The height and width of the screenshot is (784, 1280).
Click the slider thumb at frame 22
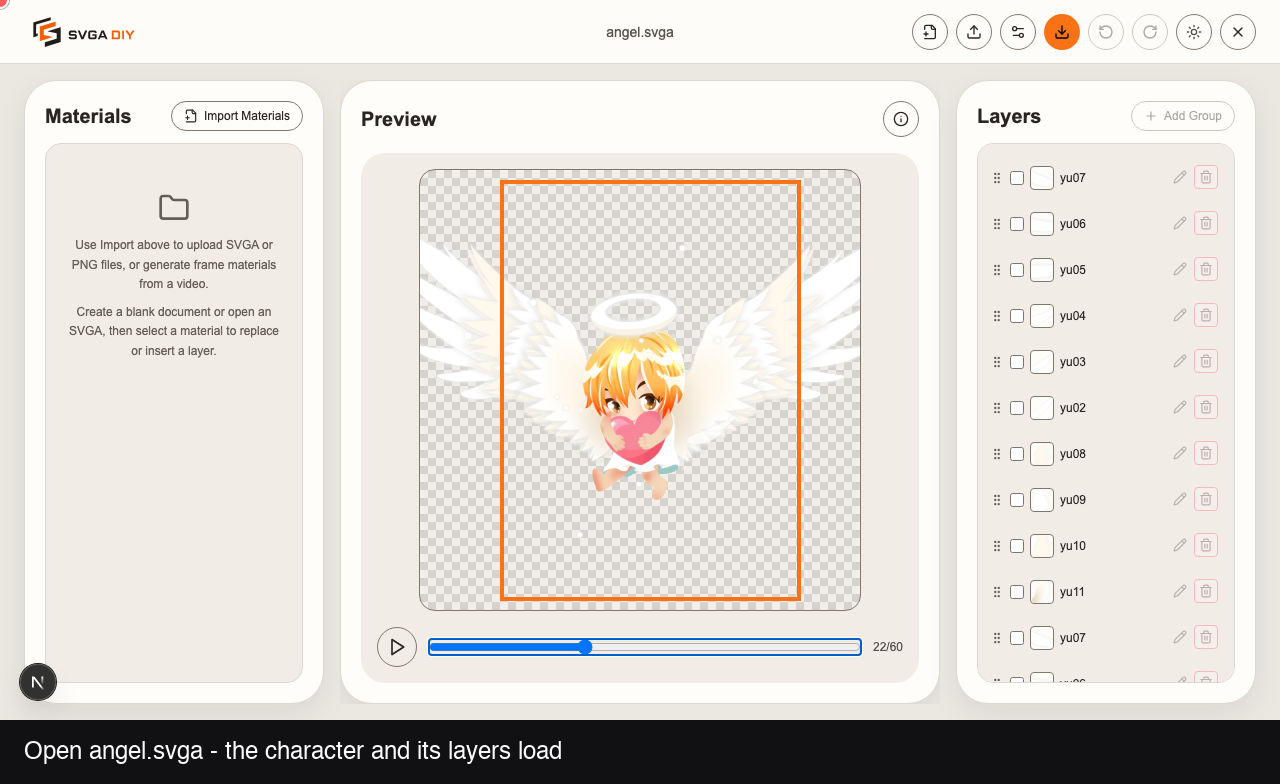pyautogui.click(x=585, y=647)
